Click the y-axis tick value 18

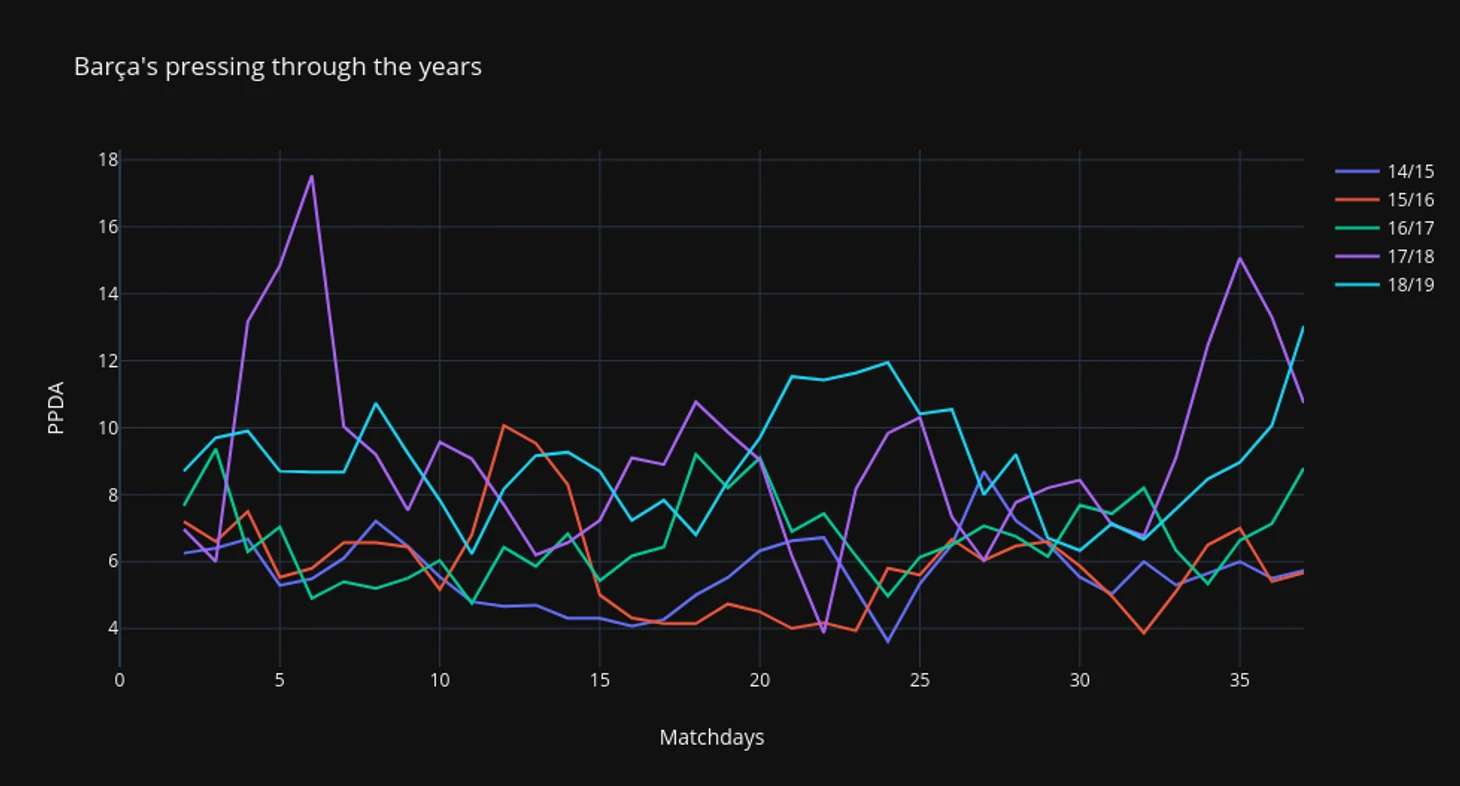click(x=108, y=160)
